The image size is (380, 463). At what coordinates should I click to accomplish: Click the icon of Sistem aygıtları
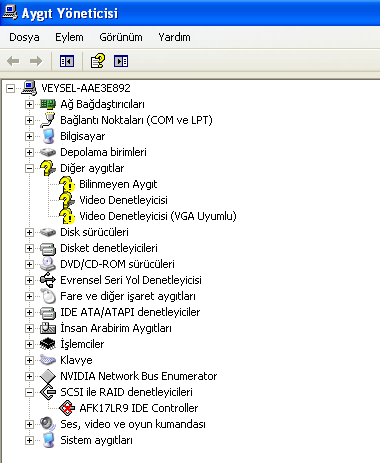click(49, 440)
